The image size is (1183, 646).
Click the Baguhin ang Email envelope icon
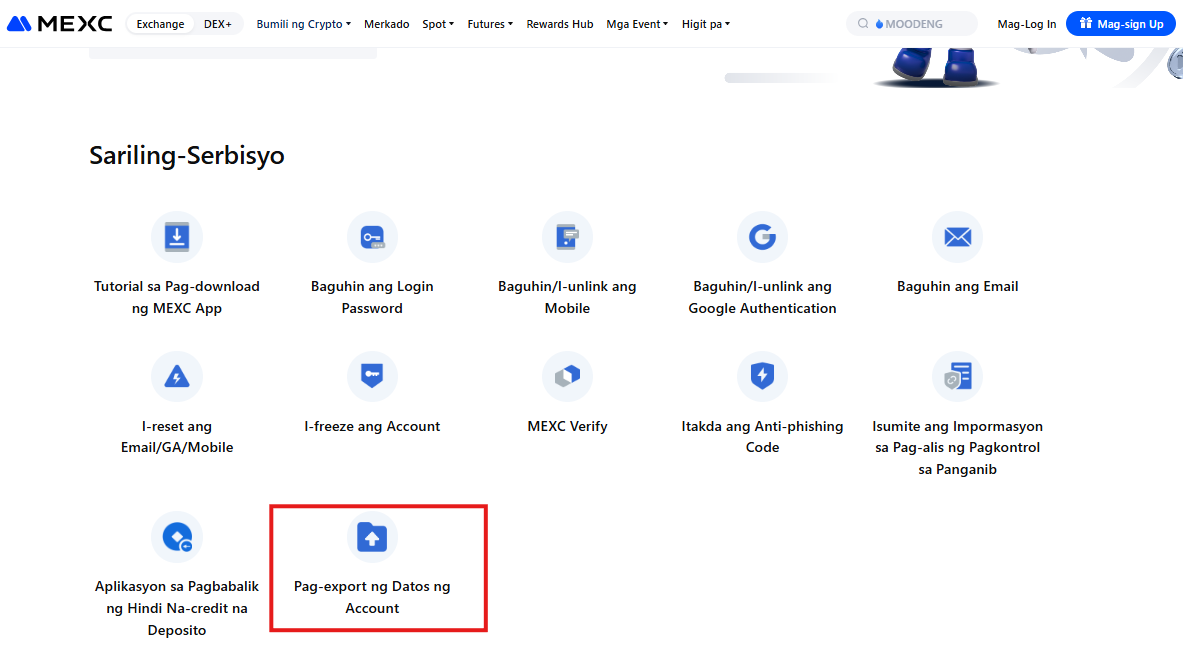point(957,237)
